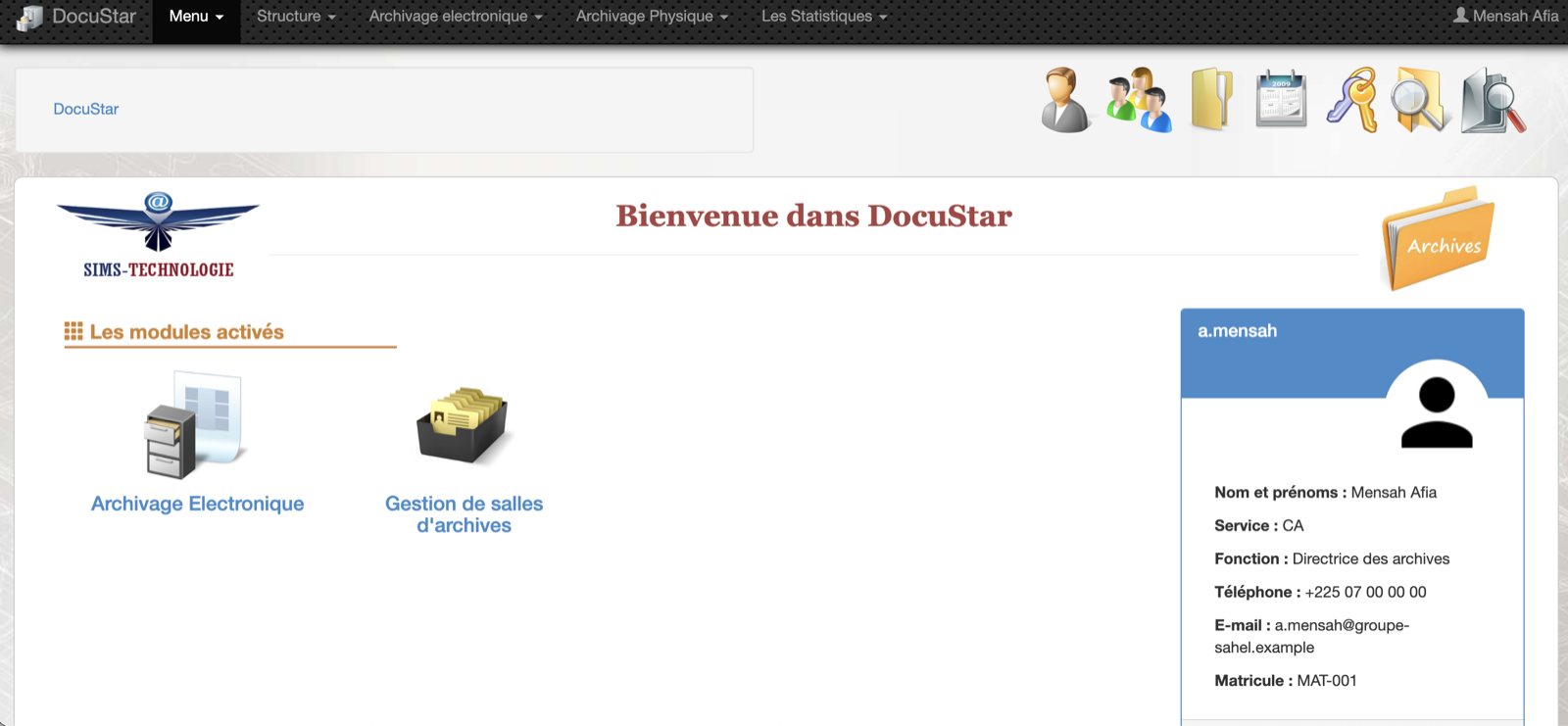Click the SIMS-Technologie eagle logo

pos(158,235)
